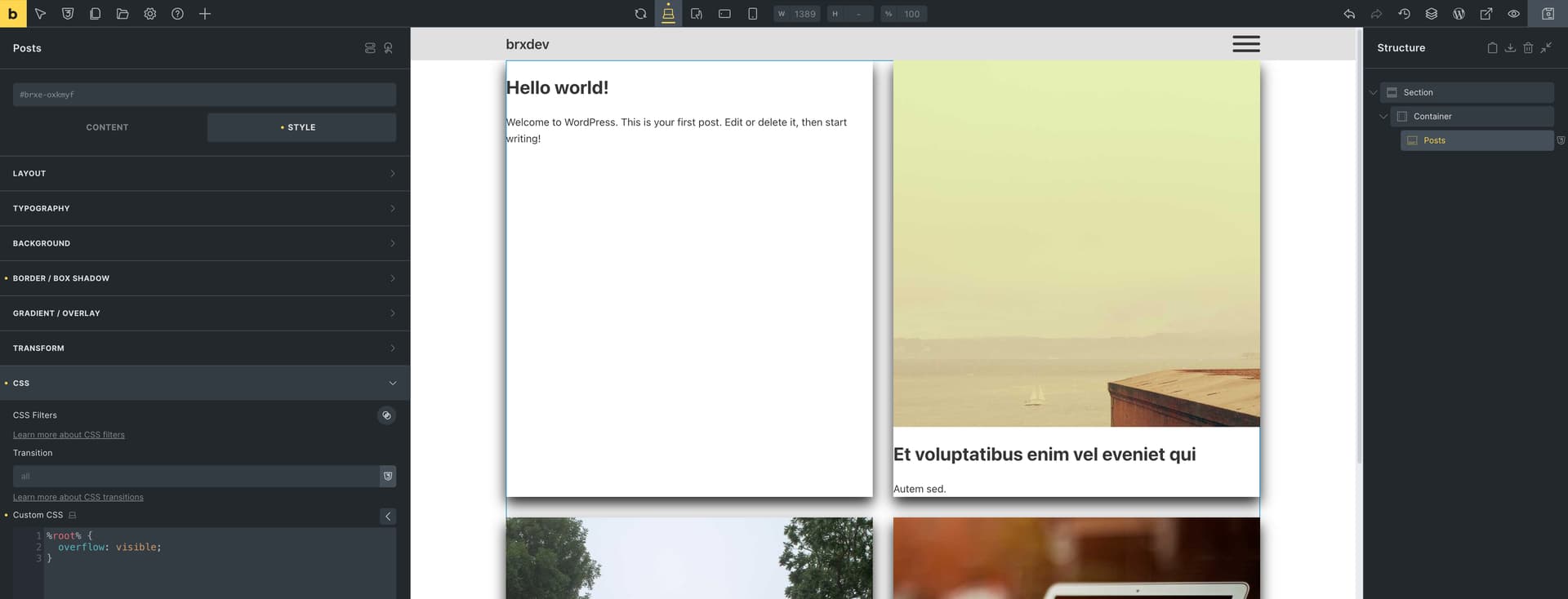Expand the TYPOGRAPHY style group

click(x=205, y=209)
